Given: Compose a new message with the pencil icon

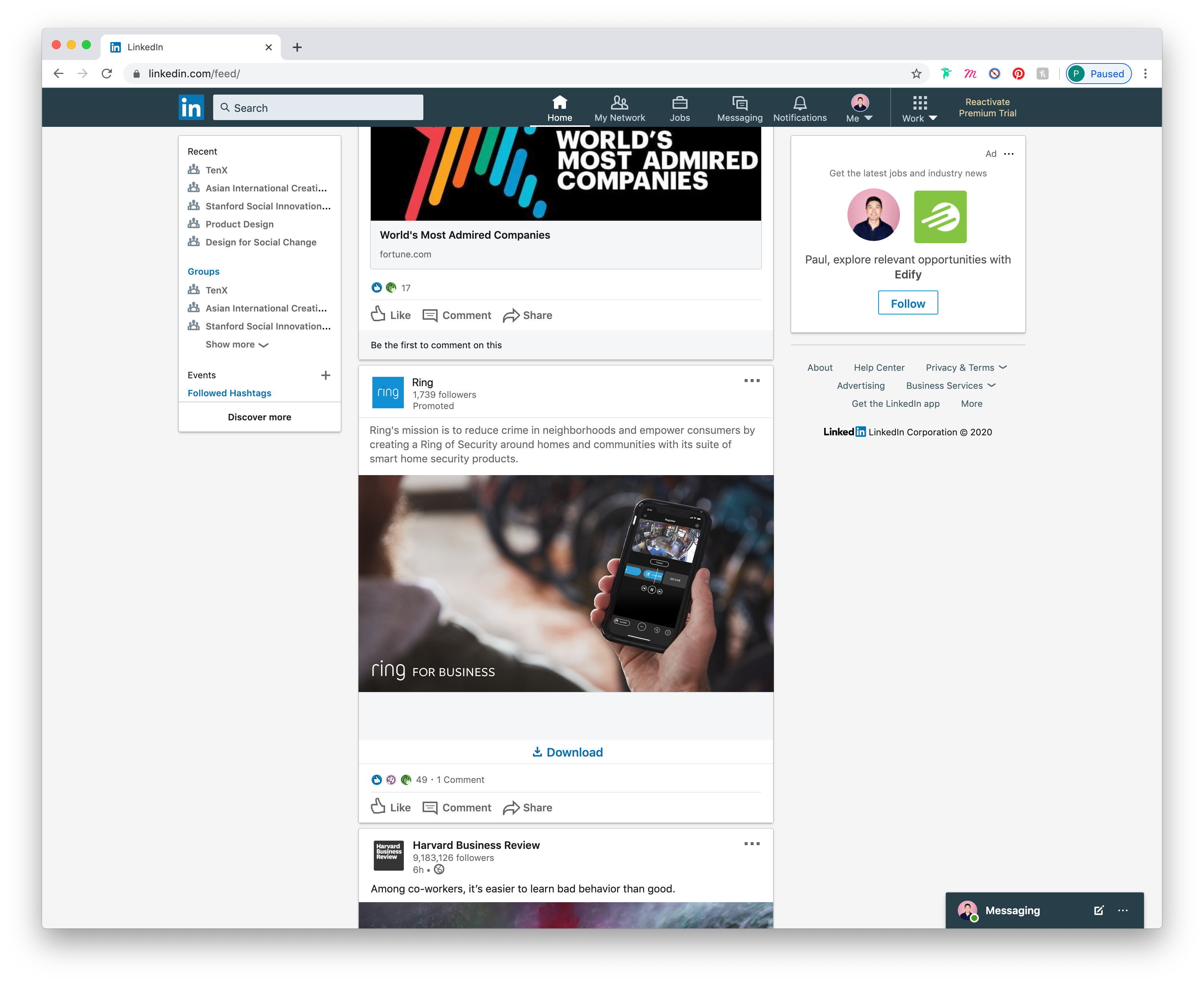Looking at the screenshot, I should click(x=1099, y=910).
